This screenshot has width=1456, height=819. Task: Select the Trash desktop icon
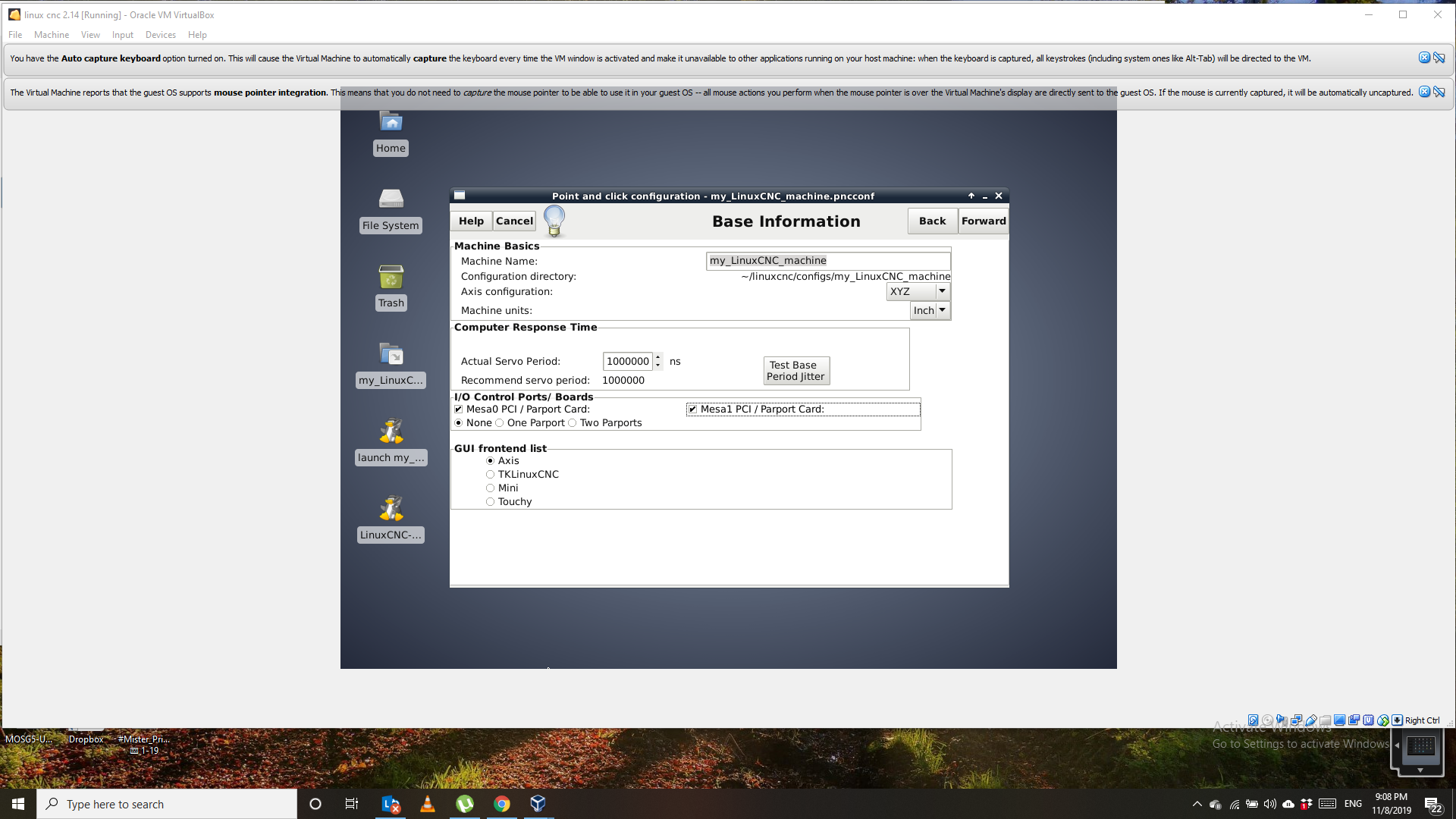(391, 287)
